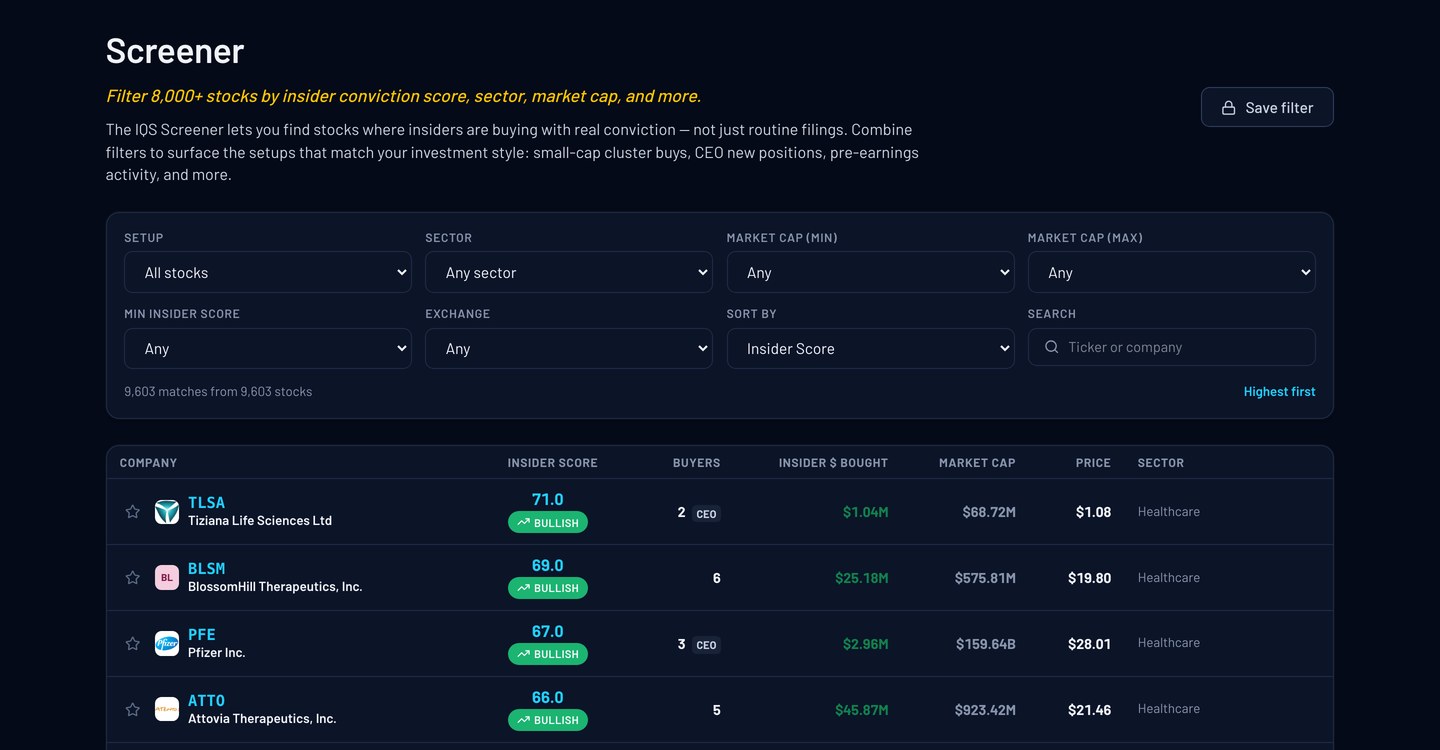Click the $159.64B market cap cell

tap(985, 644)
